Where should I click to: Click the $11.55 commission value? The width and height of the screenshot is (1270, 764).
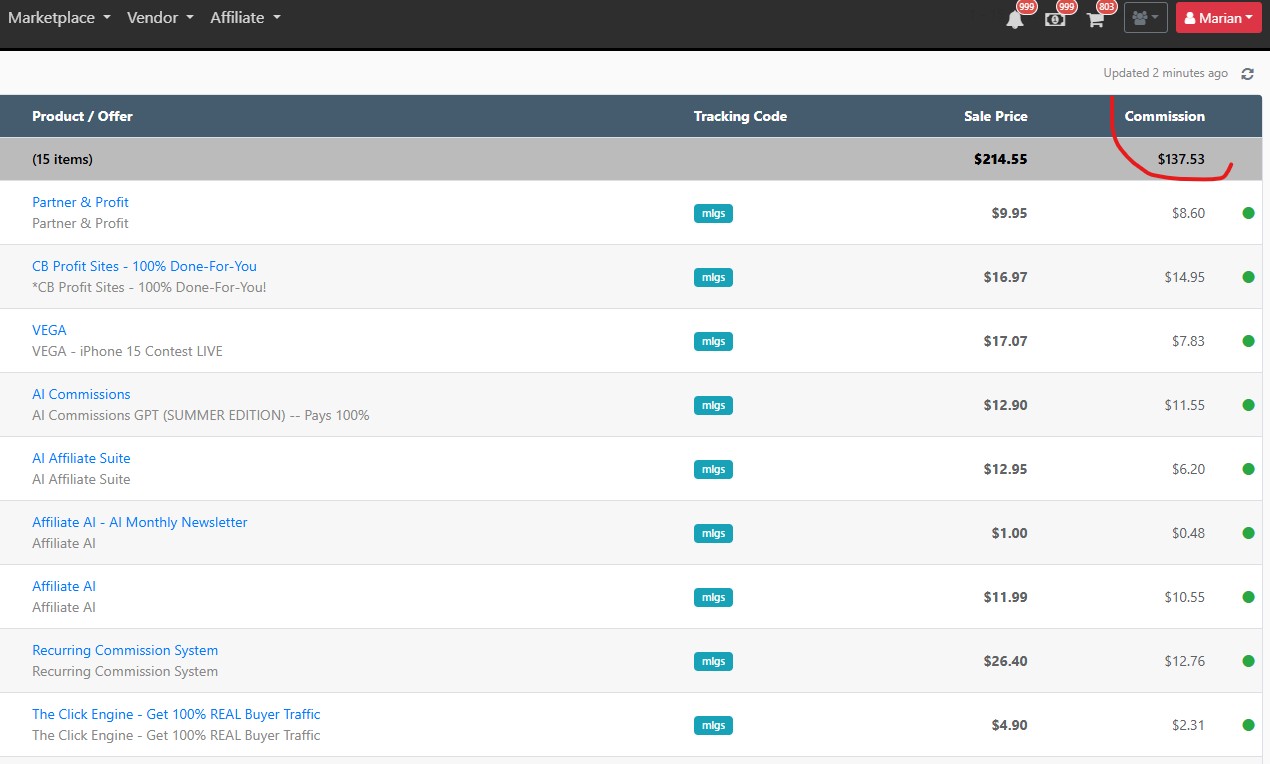tap(1184, 405)
